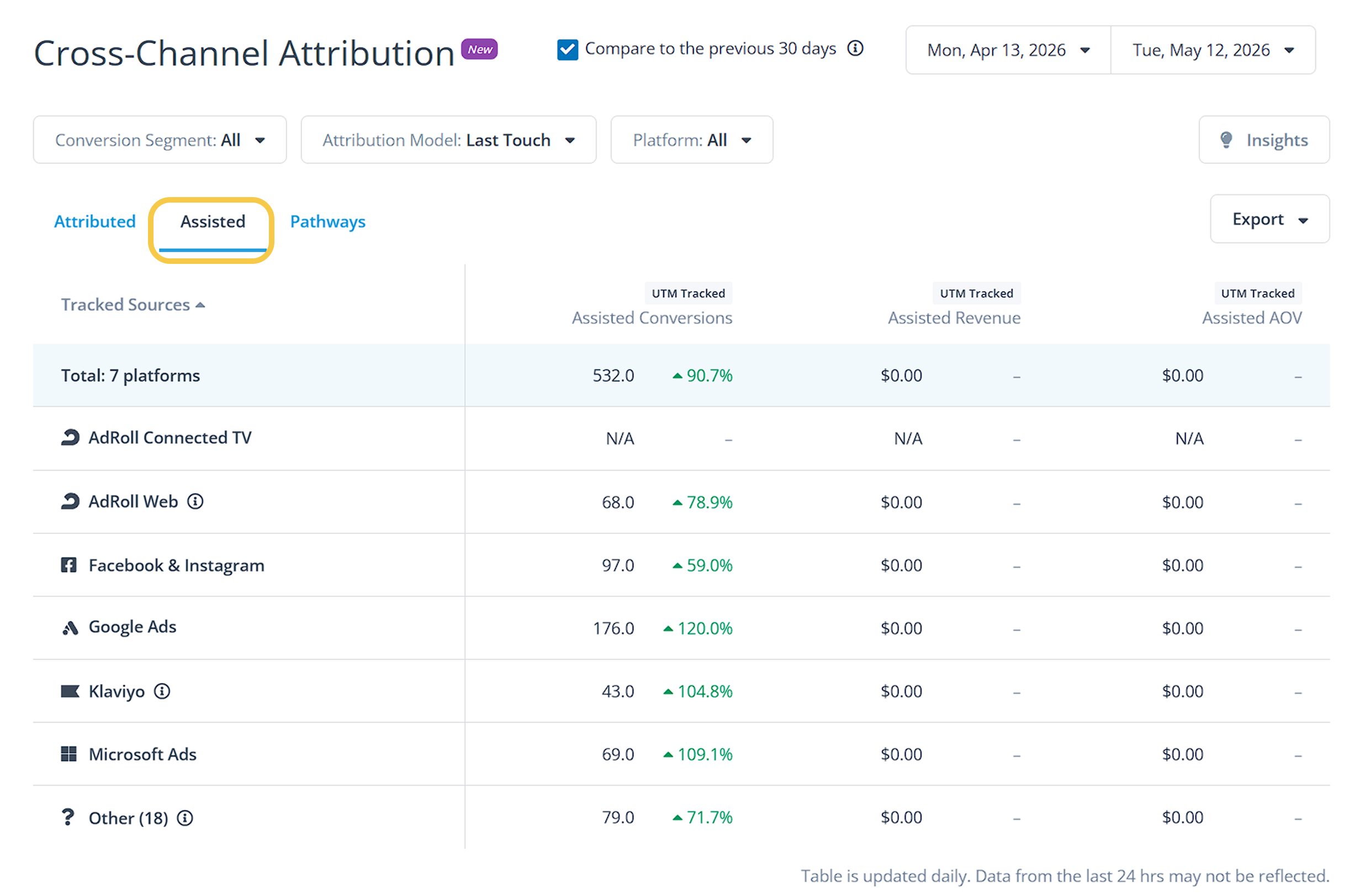Screen dimensions: 1365x896
Task: Click the info icon beside AdRoll Web
Action: point(195,502)
